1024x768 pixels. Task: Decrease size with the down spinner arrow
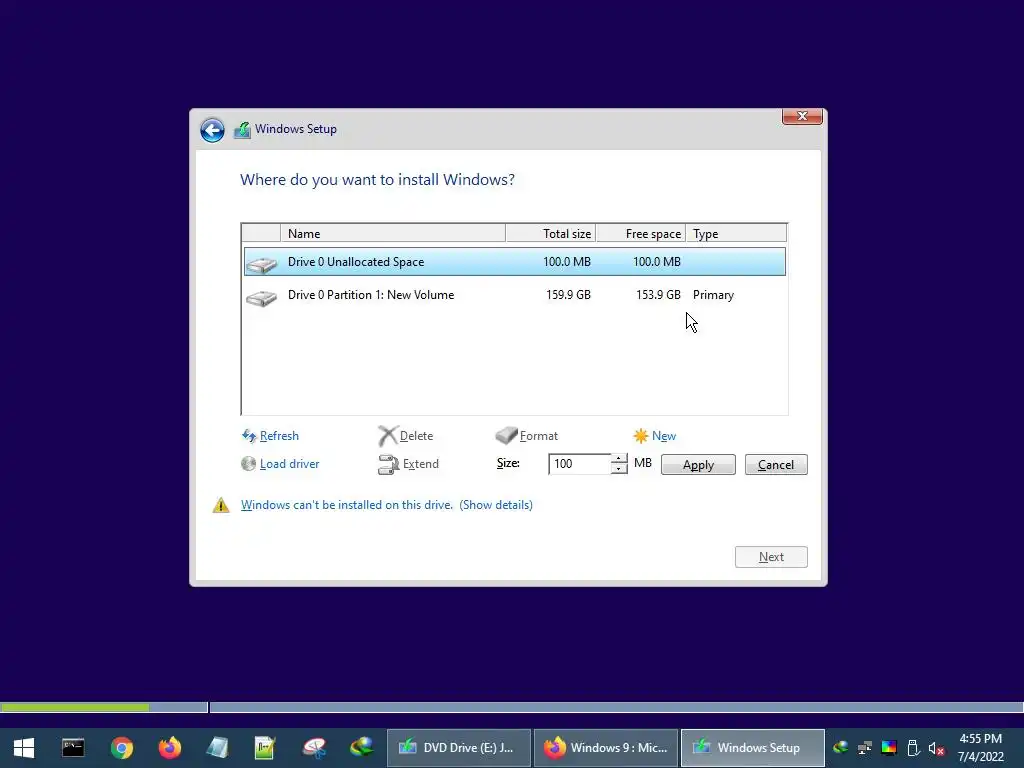[618, 470]
